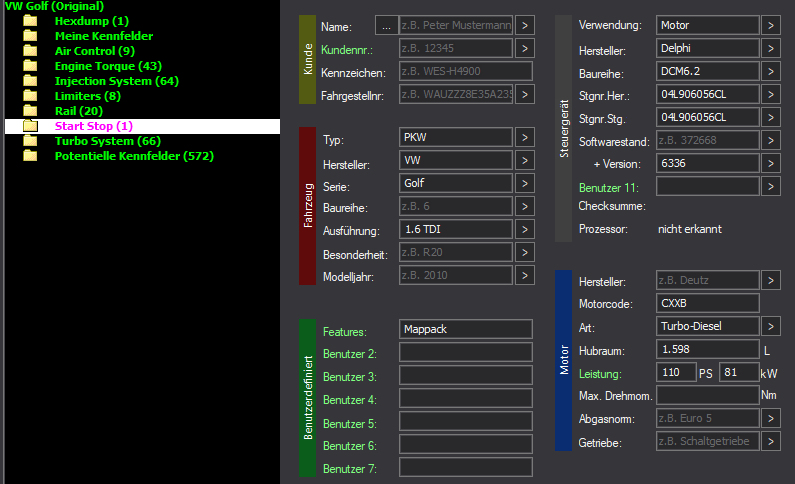Click the folder icon beside Turbo System
Screen dimensions: 795x484
[x=30, y=141]
